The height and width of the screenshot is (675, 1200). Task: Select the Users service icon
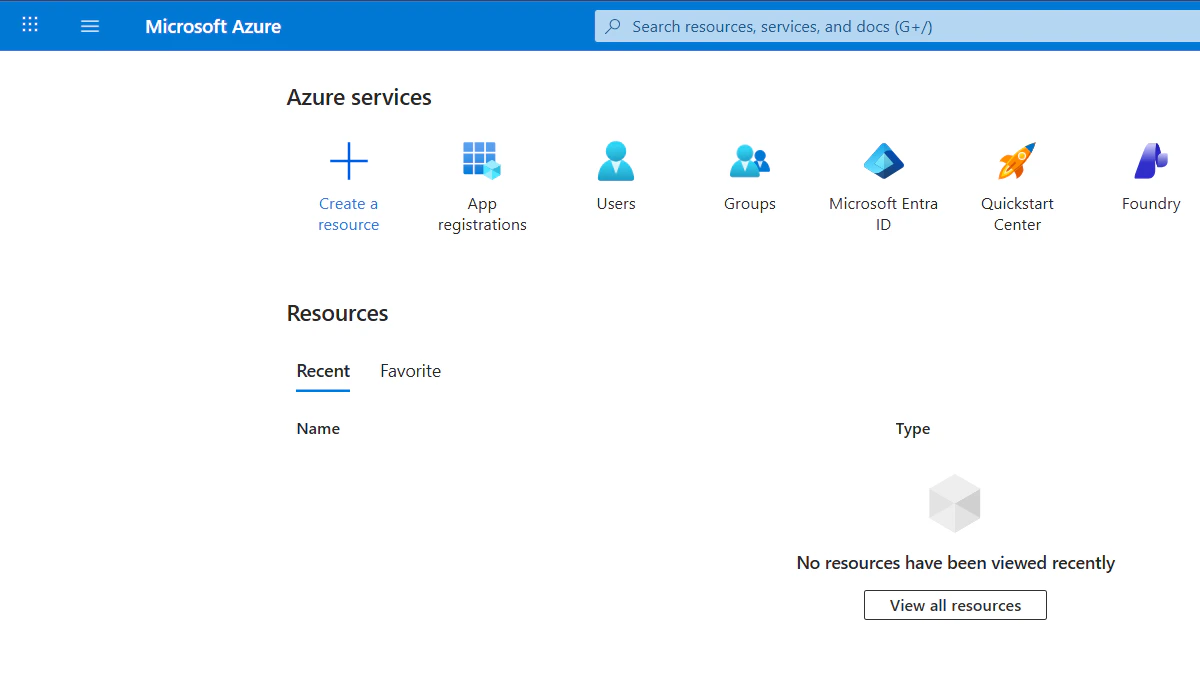click(615, 160)
